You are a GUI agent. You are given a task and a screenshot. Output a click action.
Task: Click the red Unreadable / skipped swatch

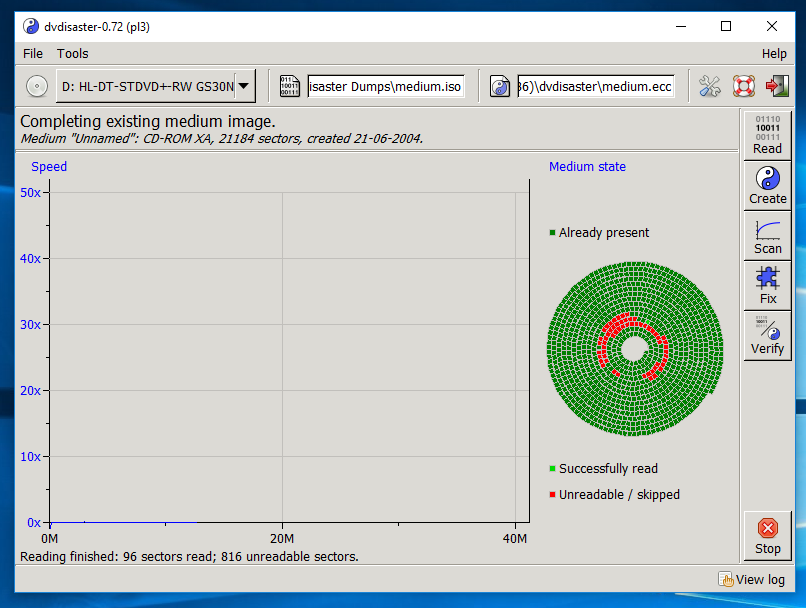(x=553, y=495)
